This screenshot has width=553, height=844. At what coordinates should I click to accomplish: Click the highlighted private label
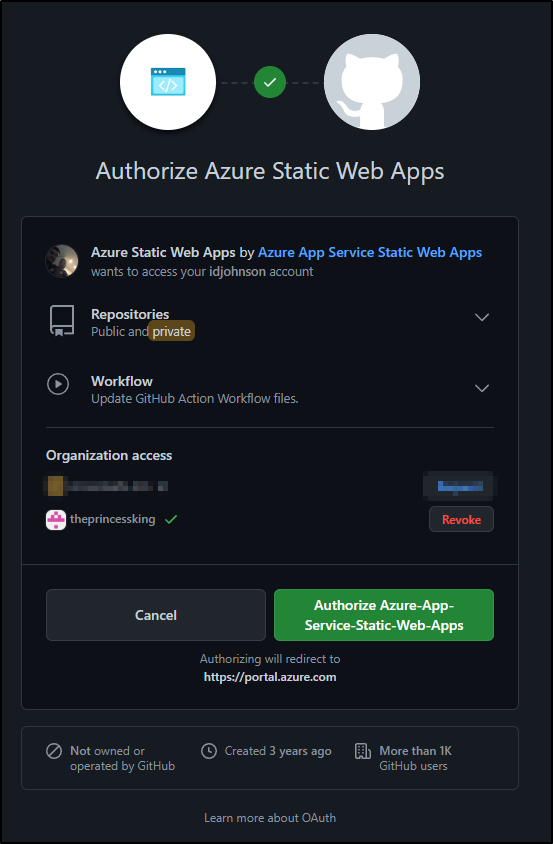pyautogui.click(x=171, y=332)
